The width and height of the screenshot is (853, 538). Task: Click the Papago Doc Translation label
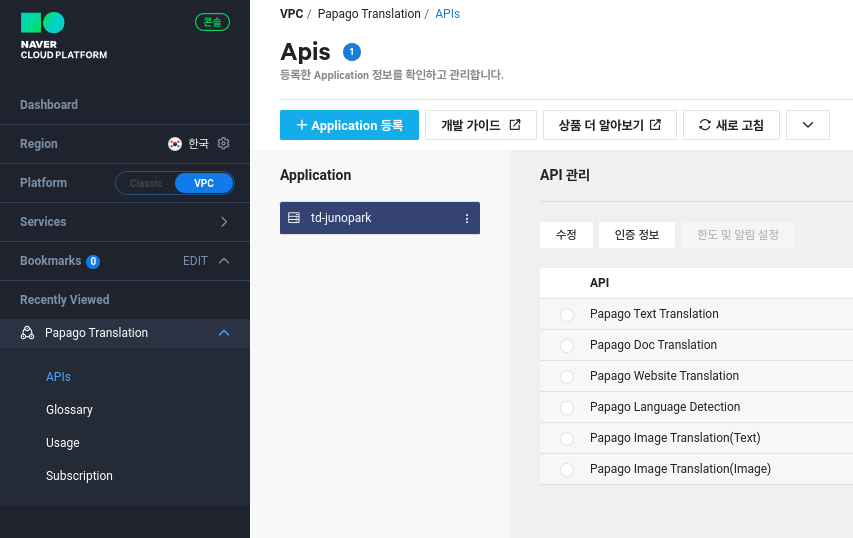pyautogui.click(x=653, y=345)
